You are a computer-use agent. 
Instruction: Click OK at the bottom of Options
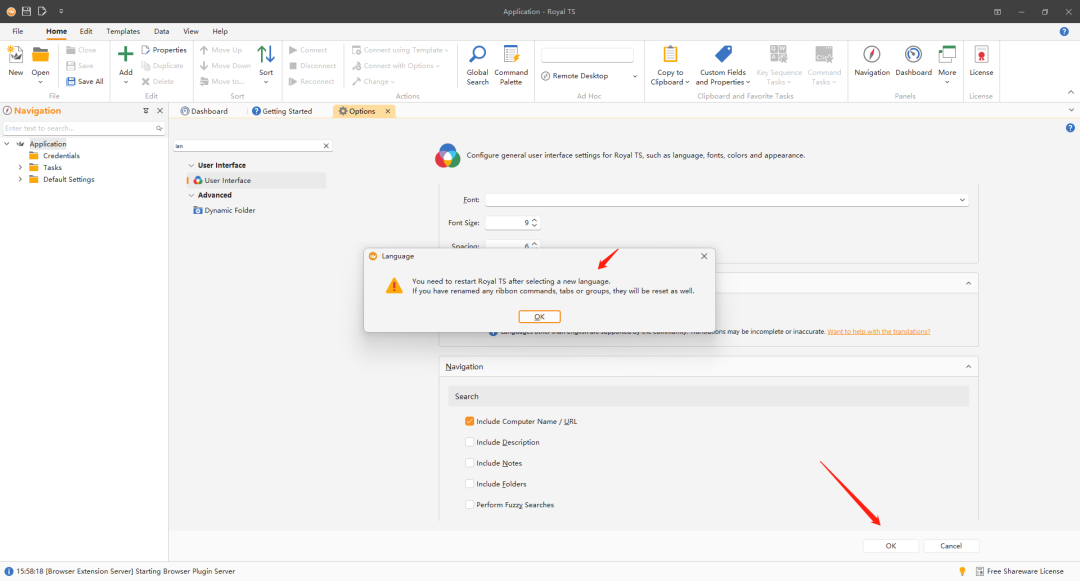891,546
